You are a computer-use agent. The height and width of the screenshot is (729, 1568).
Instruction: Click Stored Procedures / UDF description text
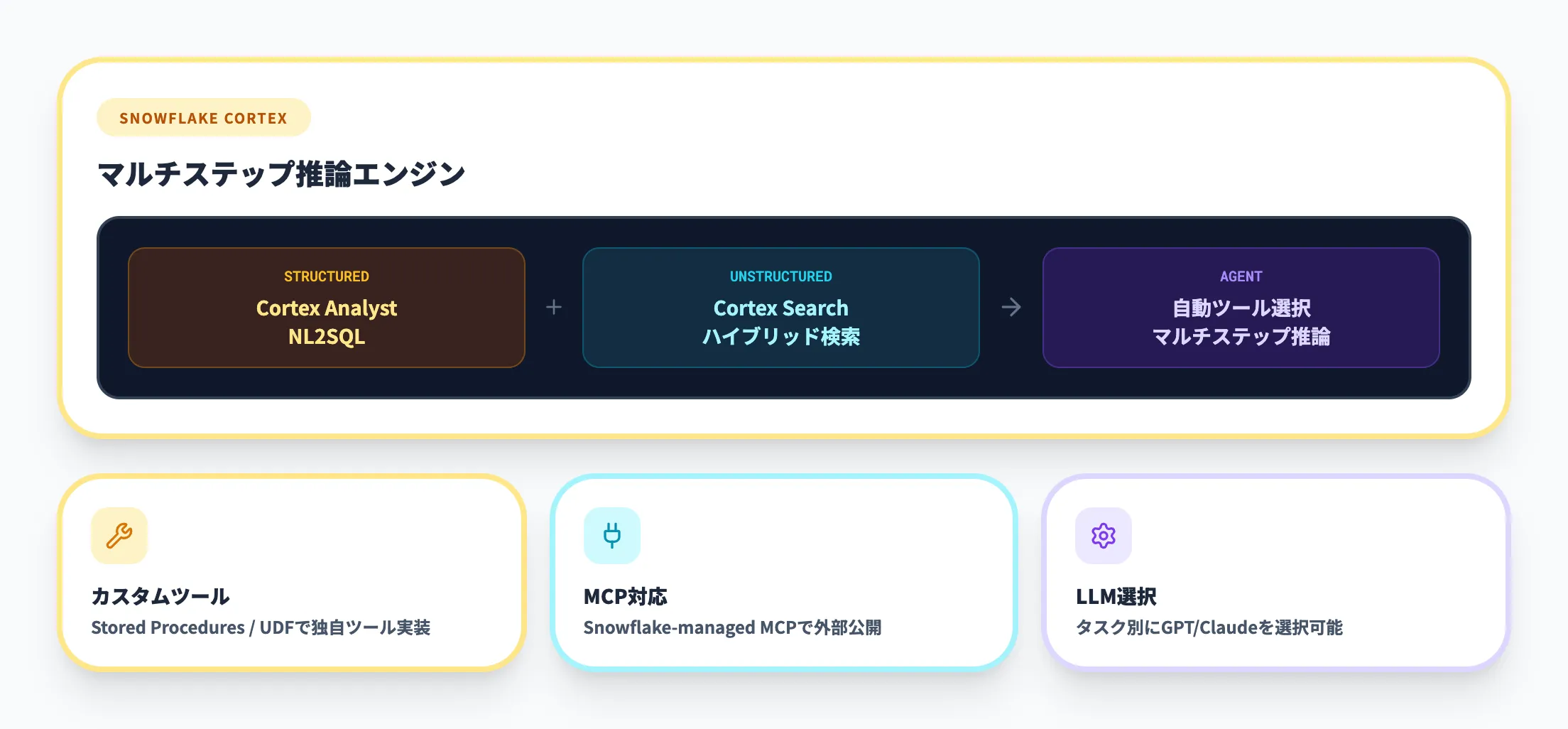point(261,627)
